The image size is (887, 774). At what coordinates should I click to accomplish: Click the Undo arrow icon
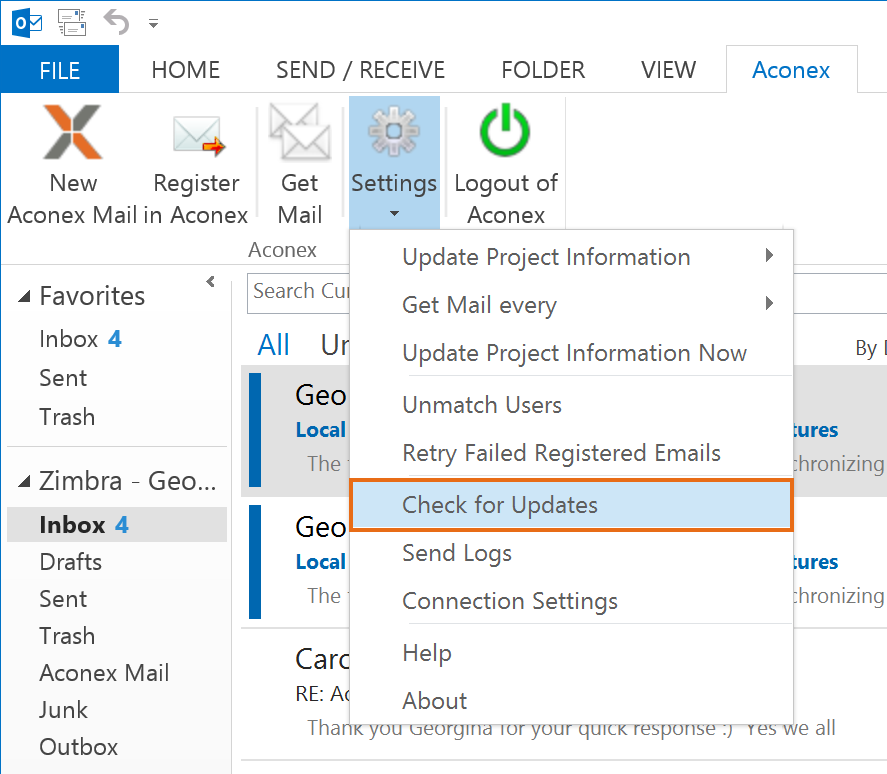[117, 22]
